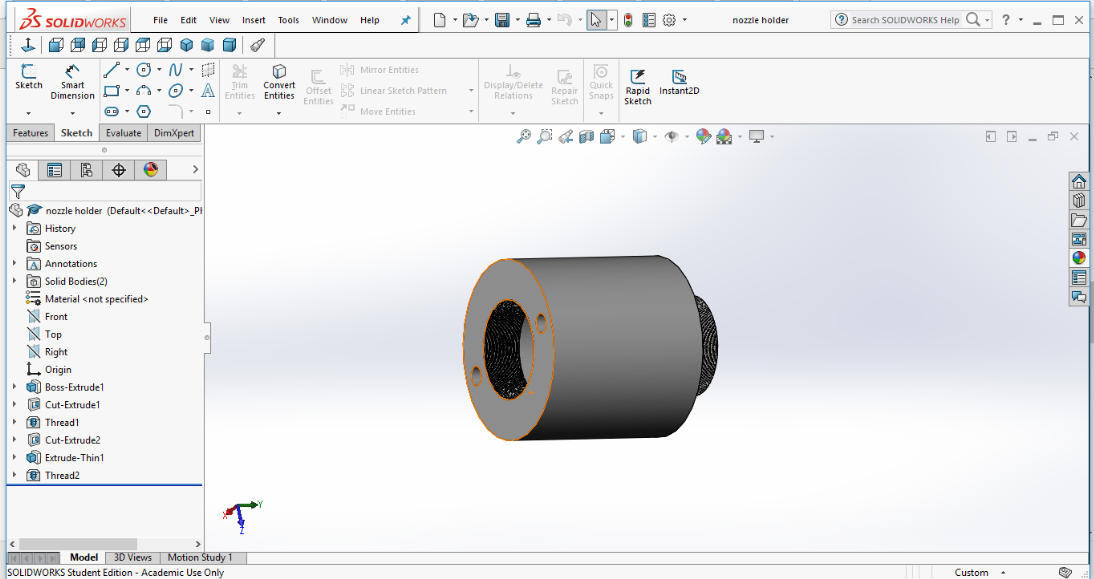Select the Polygon sketch tool
This screenshot has height=579, width=1094.
point(144,112)
